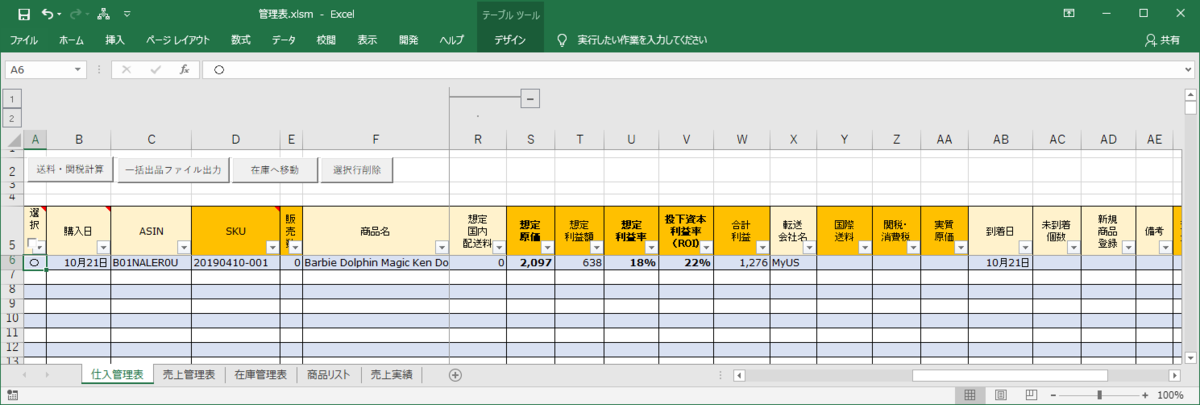Click the hierarchy chart icon in quick access toolbar
The image size is (1200, 405).
point(104,14)
